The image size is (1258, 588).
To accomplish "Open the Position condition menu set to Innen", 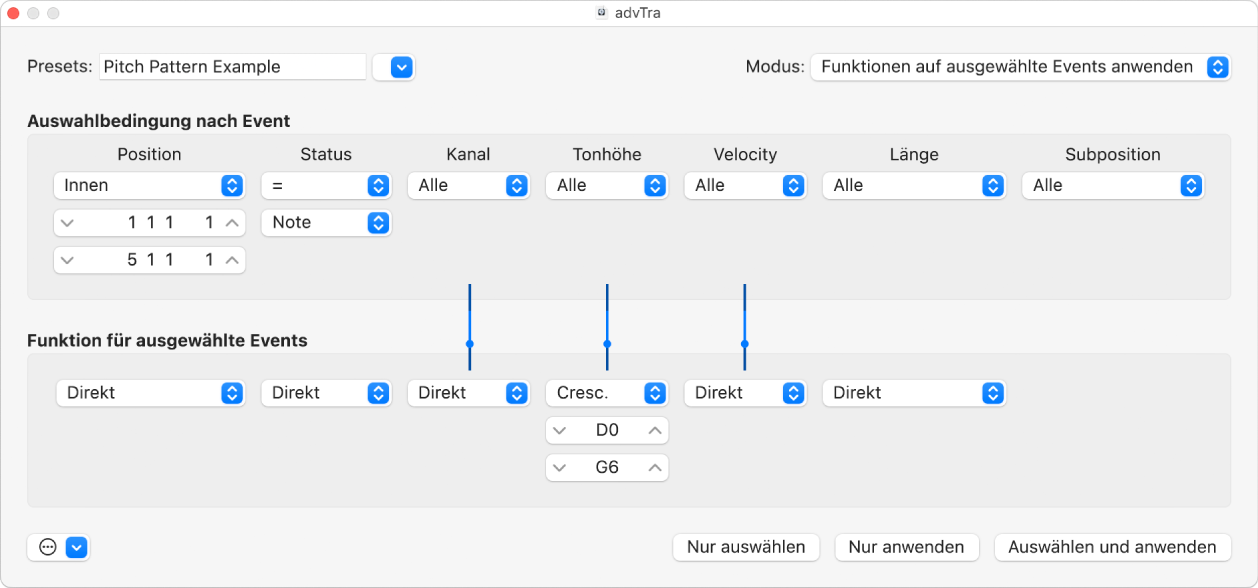I will (x=149, y=185).
